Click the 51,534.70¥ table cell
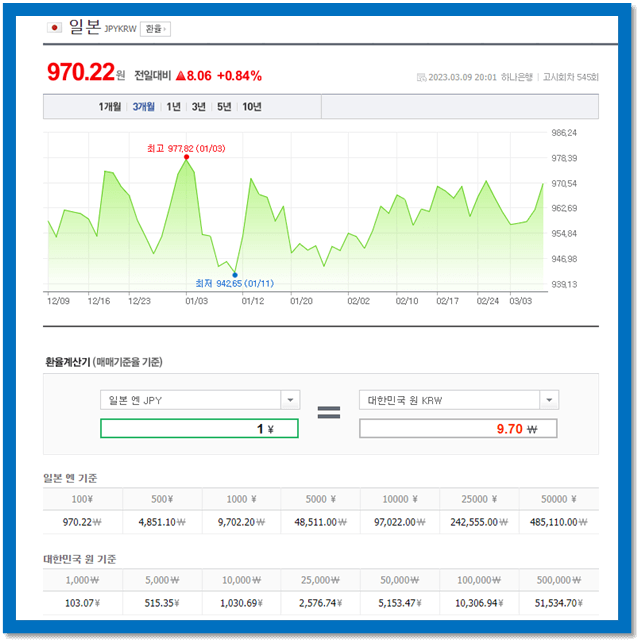 coord(559,603)
